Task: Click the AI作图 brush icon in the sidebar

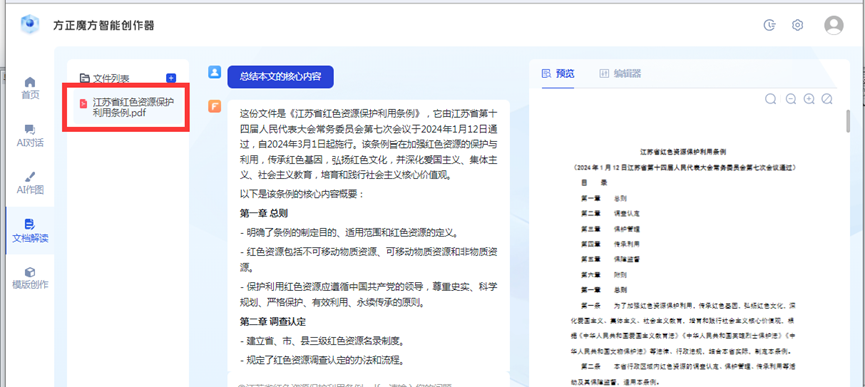Action: coord(30,177)
